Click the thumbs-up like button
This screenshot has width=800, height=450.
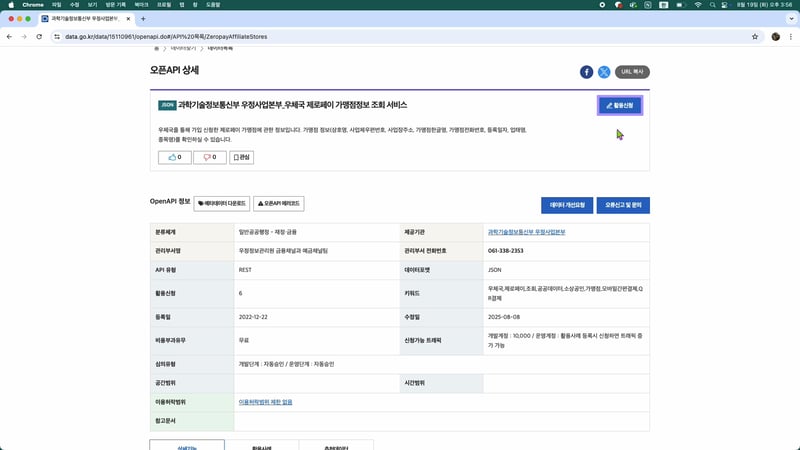(x=174, y=157)
